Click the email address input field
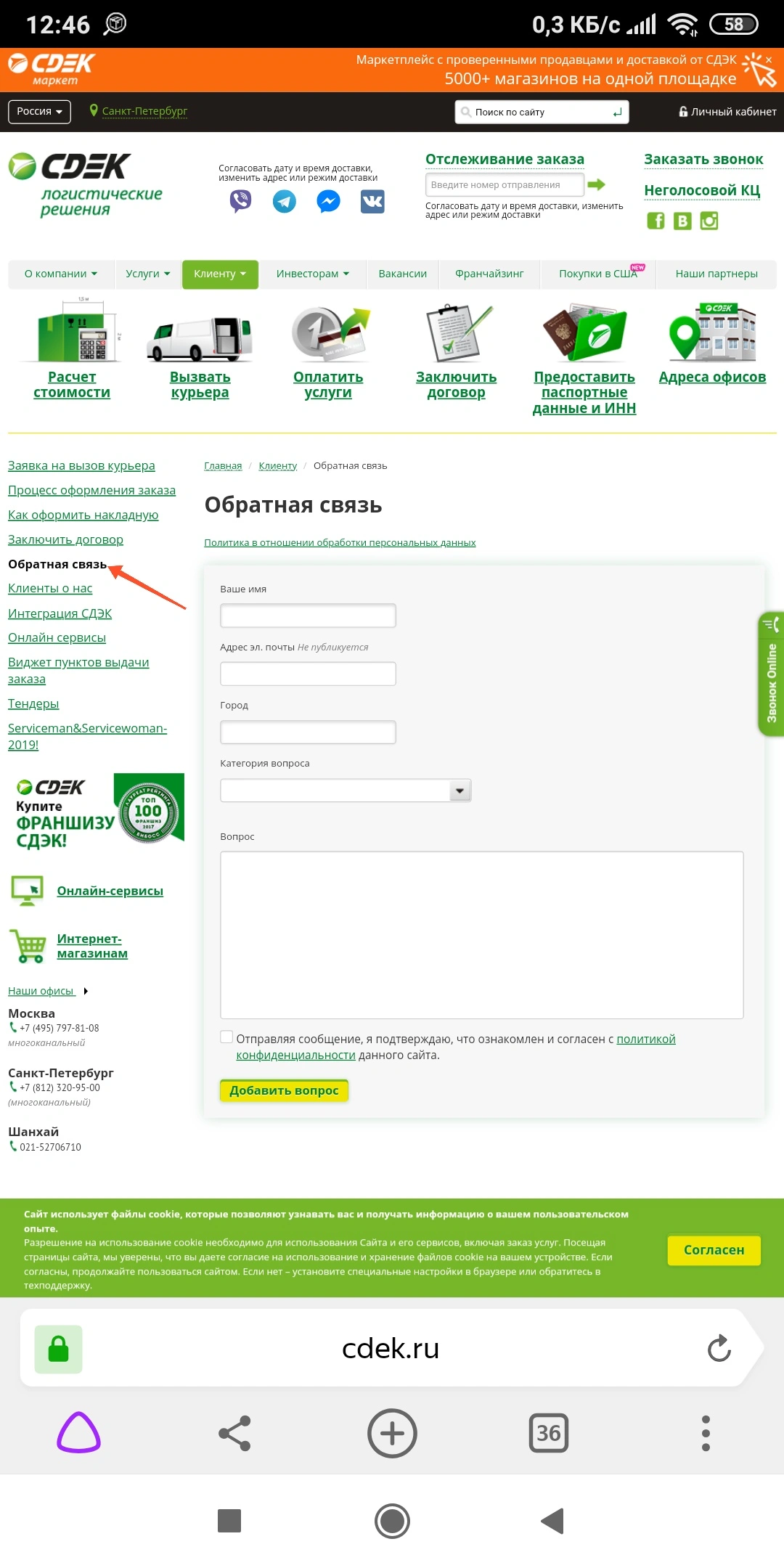784x1568 pixels. pos(308,674)
